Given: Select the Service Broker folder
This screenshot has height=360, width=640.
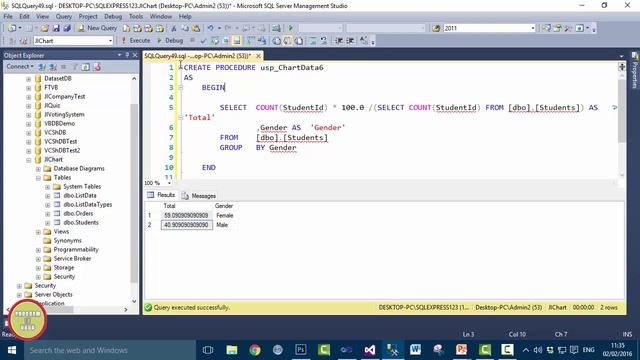Looking at the screenshot, I should coord(72,258).
